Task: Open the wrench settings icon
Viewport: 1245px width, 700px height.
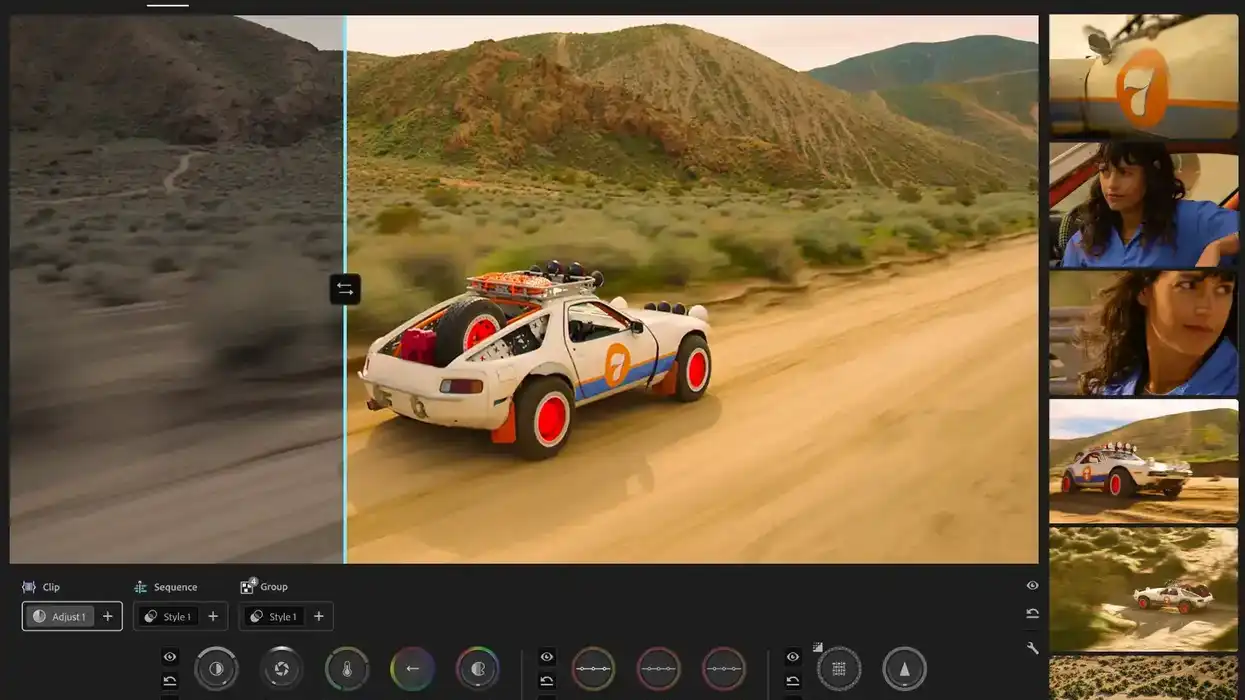Action: coord(1033,648)
